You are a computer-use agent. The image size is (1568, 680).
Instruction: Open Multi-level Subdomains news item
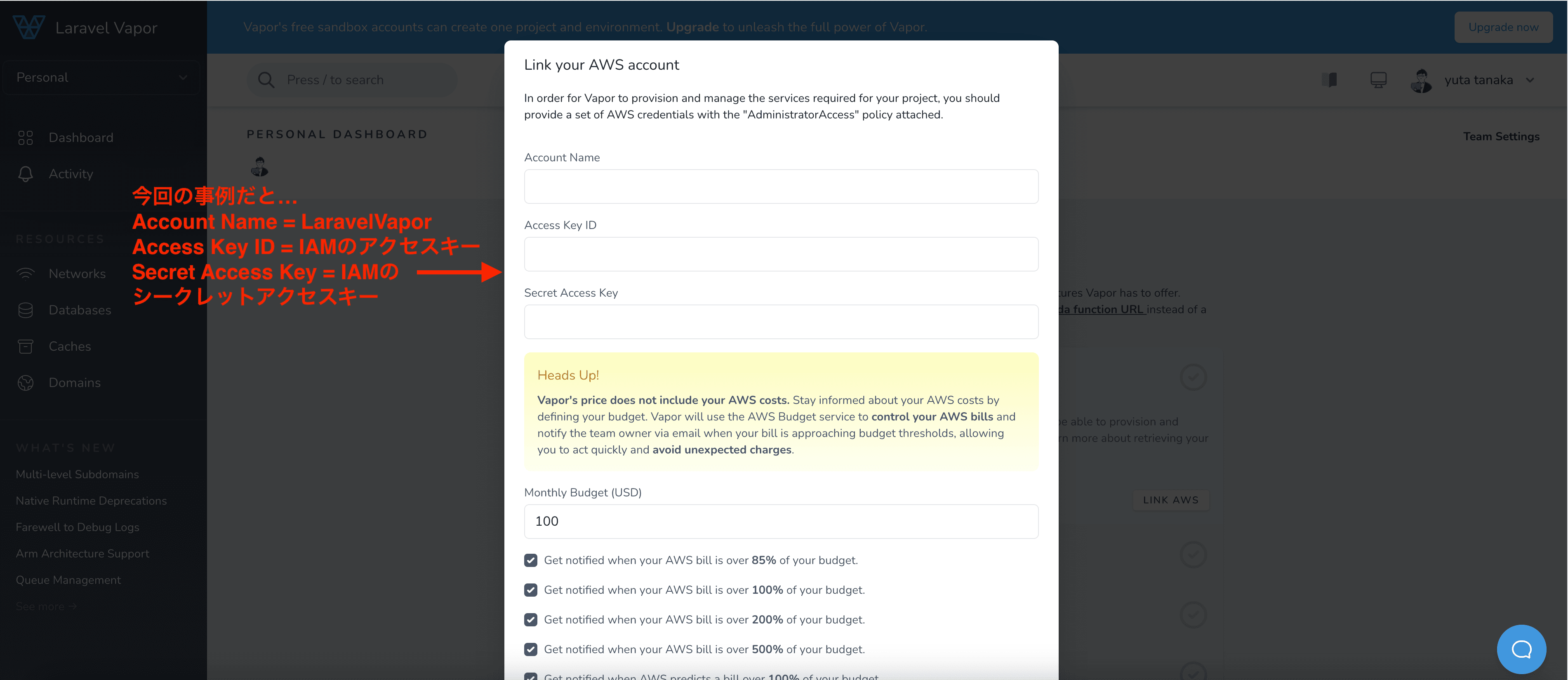pyautogui.click(x=77, y=474)
